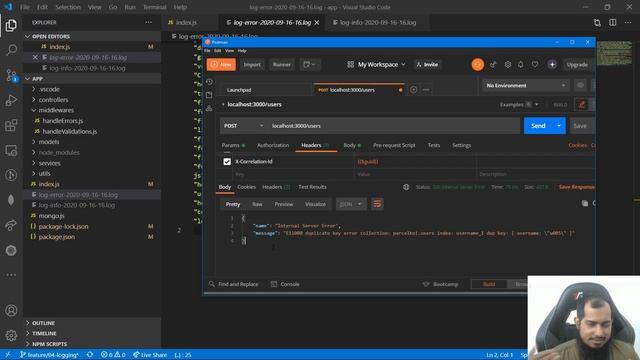Switch to Authorization tab in Postman request
640x360 pixels.
273,145
